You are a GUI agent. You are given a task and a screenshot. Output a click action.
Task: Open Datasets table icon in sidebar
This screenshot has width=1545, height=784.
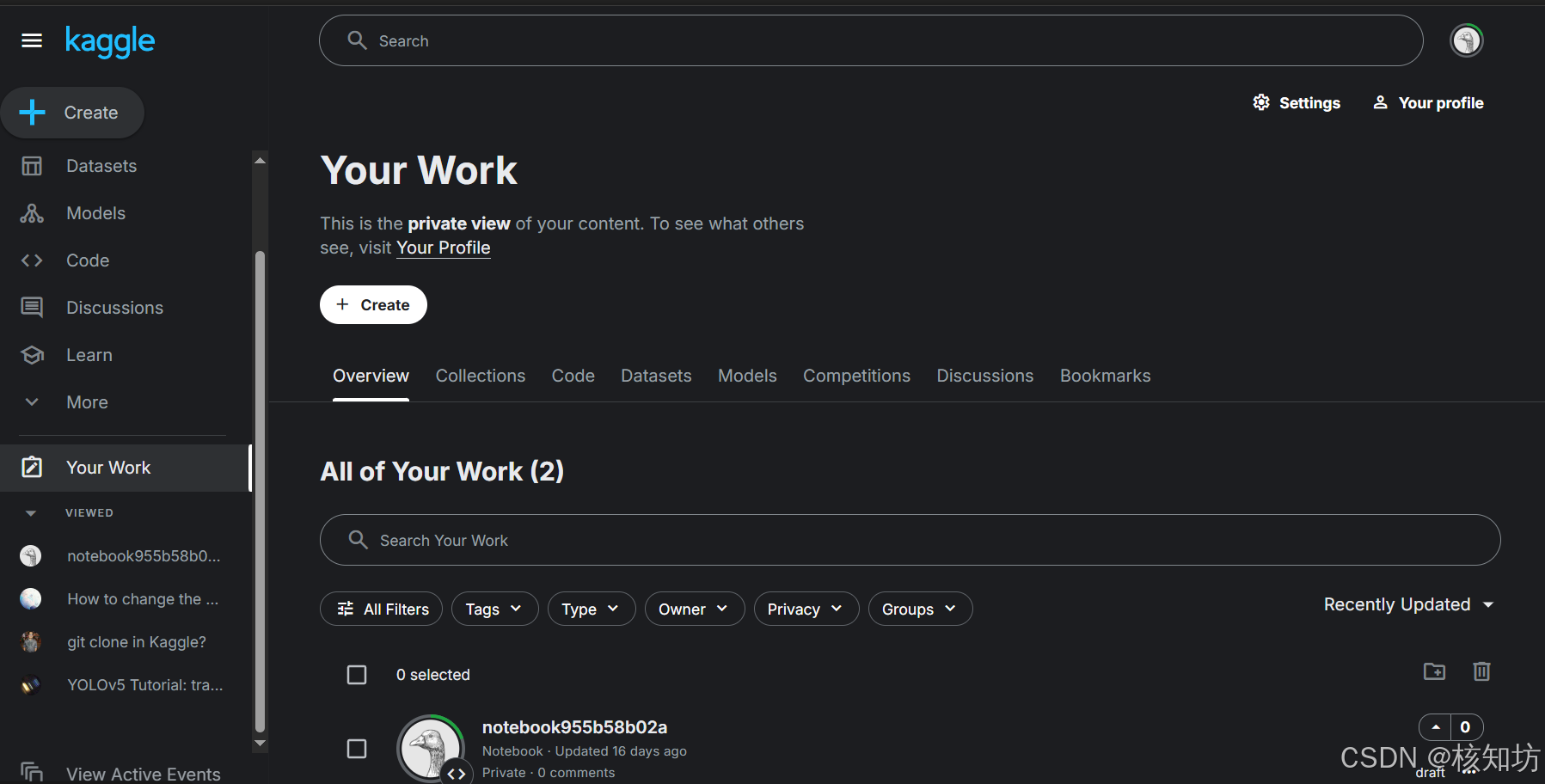click(x=32, y=166)
